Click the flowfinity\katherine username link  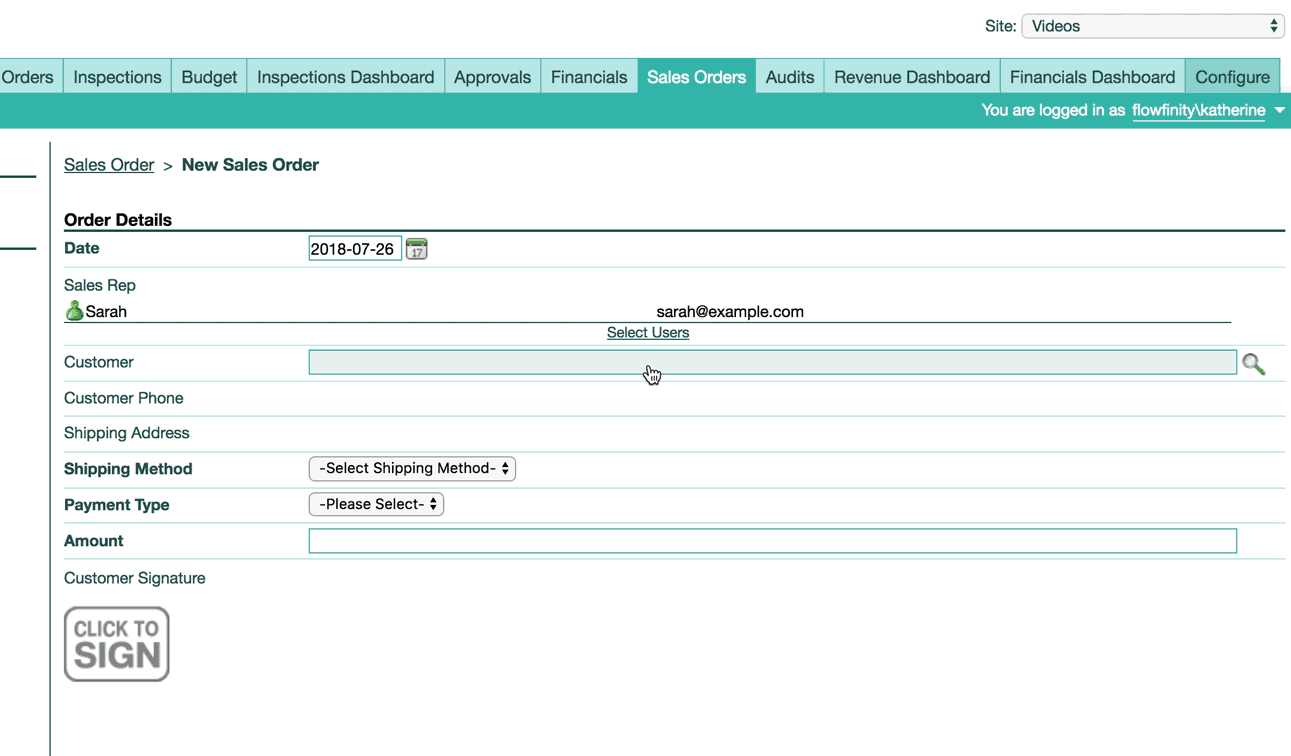coord(1198,110)
